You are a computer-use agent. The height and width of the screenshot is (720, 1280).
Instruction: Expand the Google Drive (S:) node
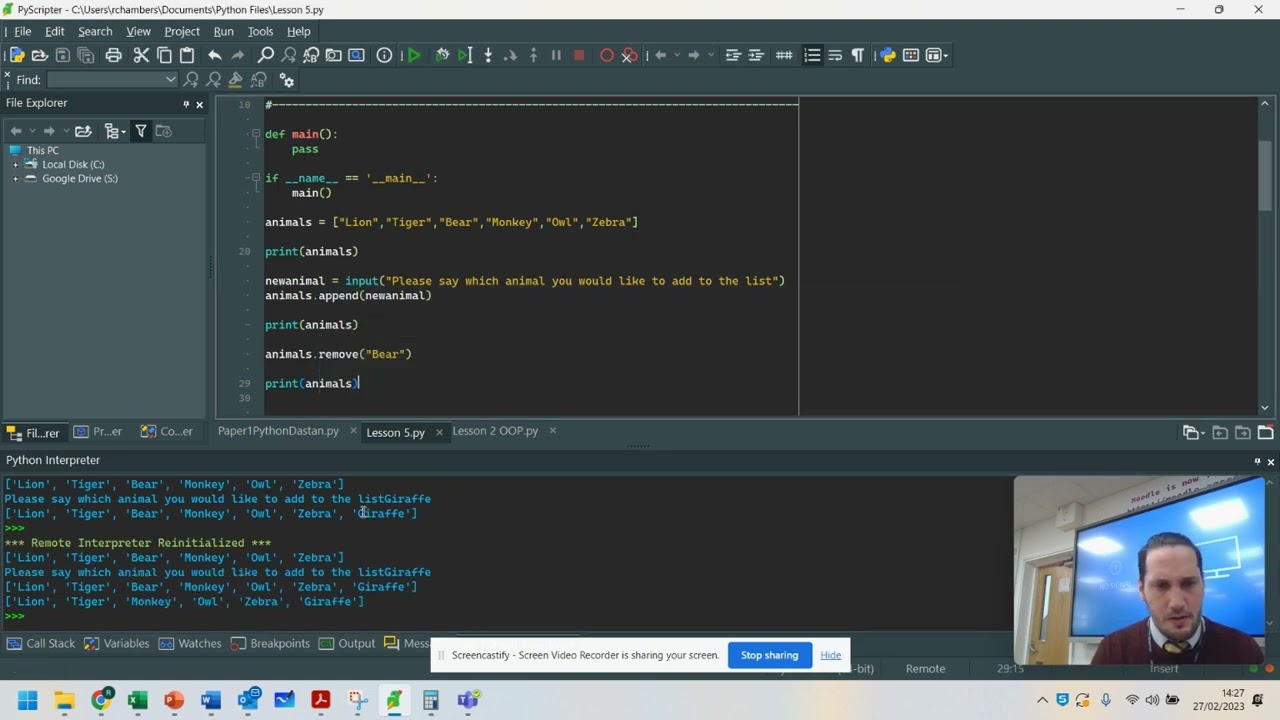pos(16,178)
